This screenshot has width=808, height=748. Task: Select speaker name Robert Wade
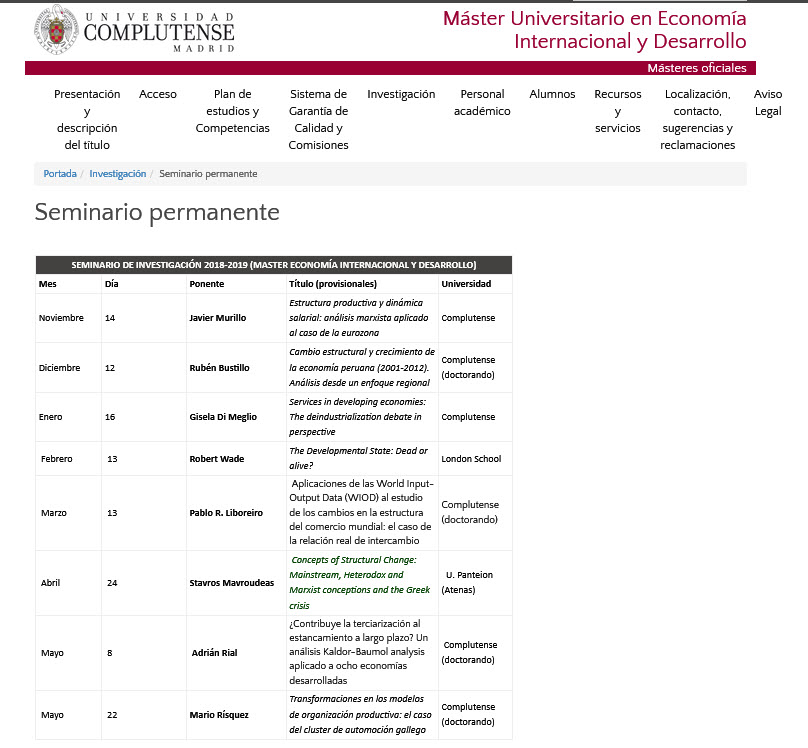(x=216, y=458)
